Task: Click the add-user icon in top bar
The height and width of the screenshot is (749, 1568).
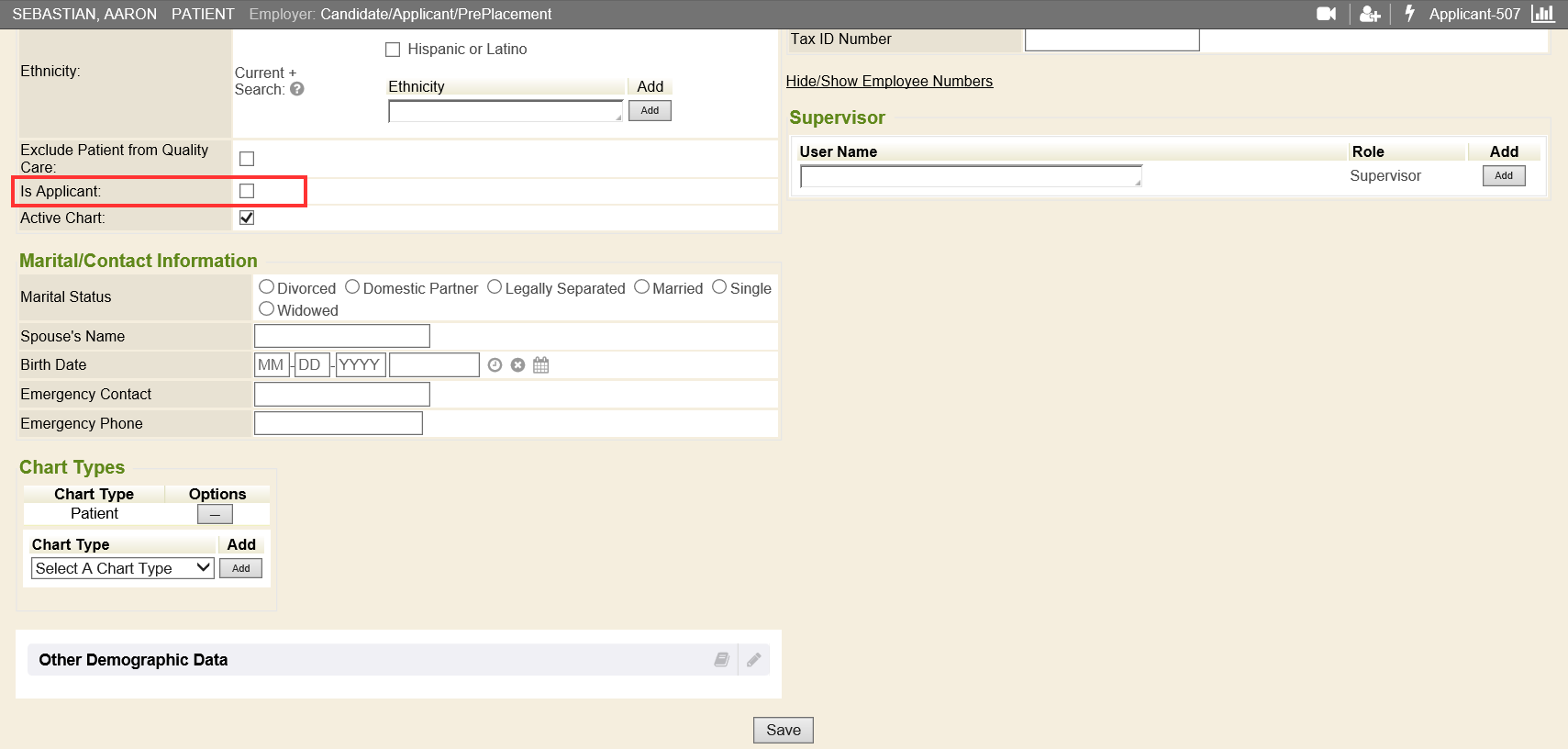Action: pyautogui.click(x=1370, y=14)
